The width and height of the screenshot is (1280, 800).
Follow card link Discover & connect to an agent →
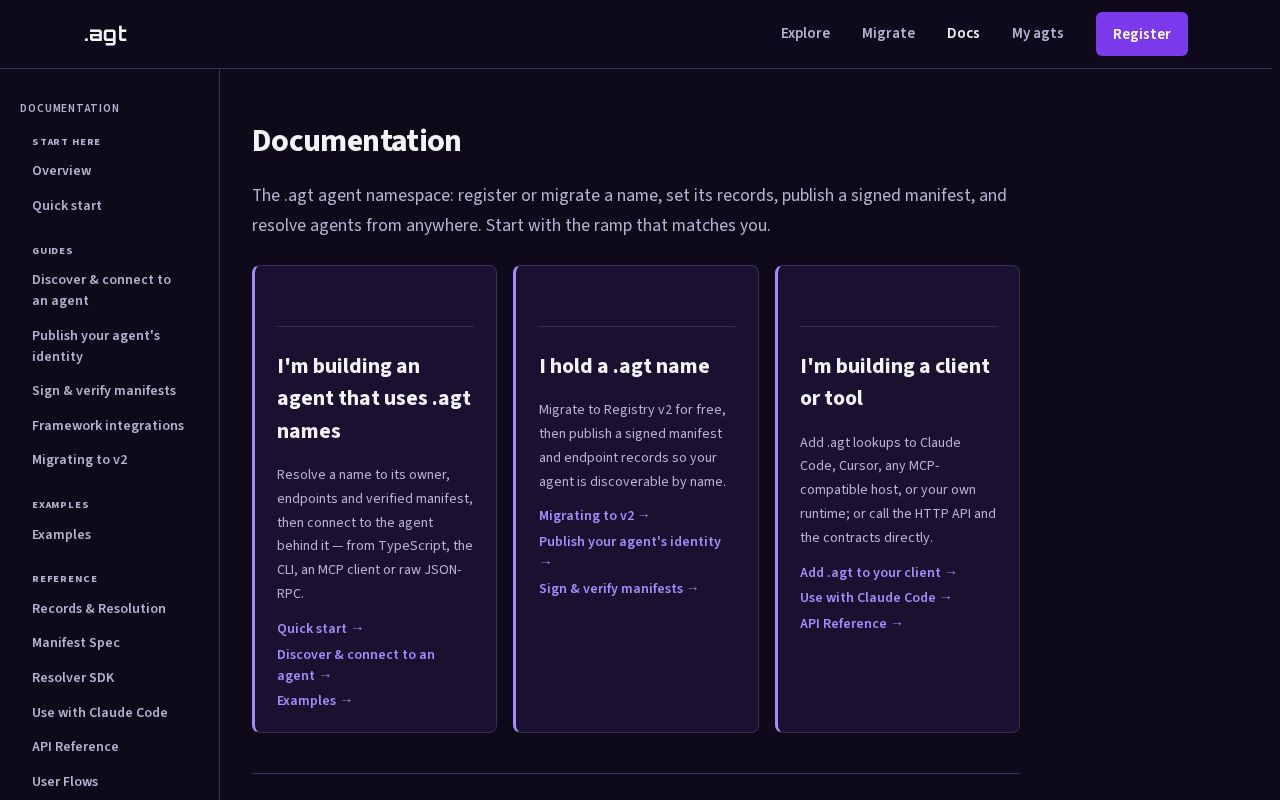point(356,665)
